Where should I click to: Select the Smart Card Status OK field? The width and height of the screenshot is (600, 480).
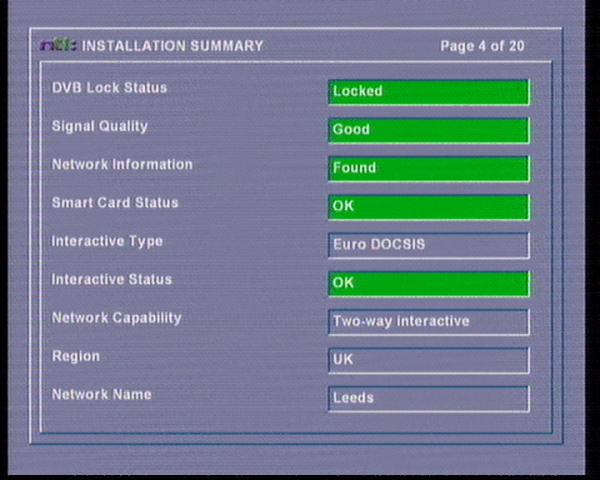[428, 207]
